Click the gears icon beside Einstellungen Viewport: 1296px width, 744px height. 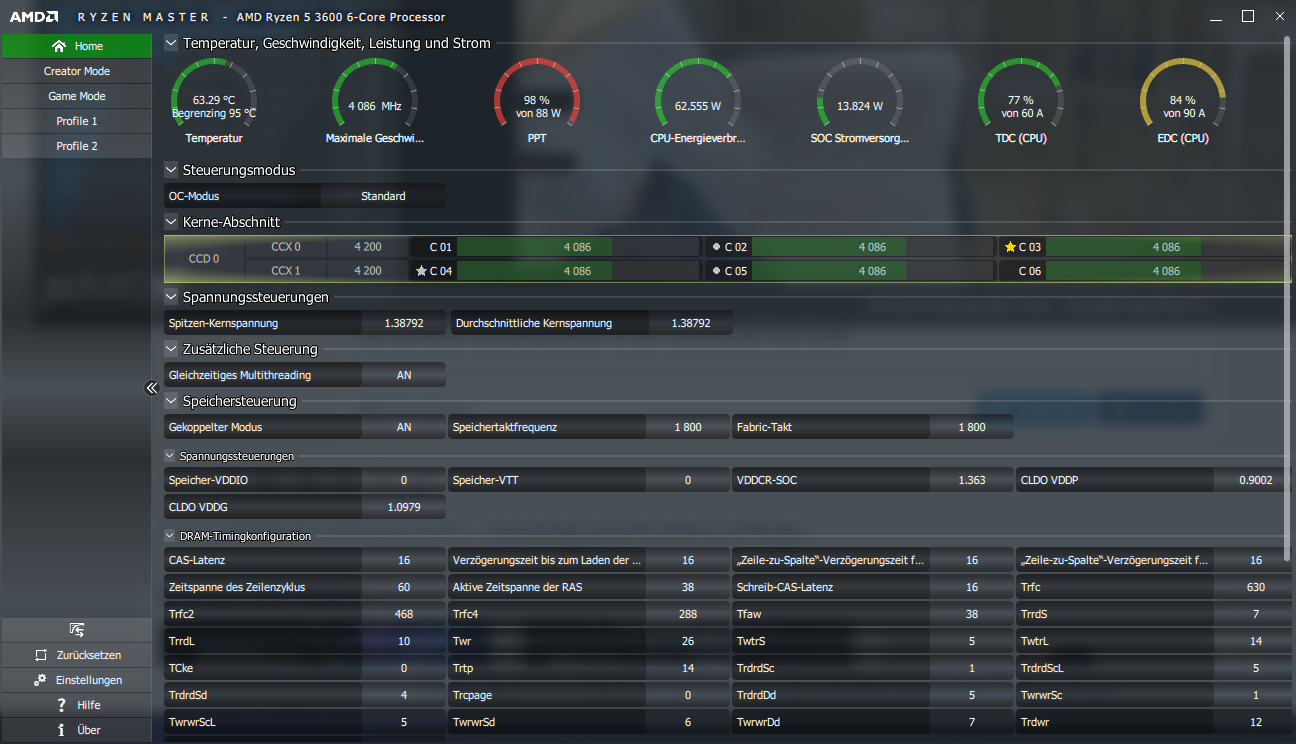[x=40, y=680]
